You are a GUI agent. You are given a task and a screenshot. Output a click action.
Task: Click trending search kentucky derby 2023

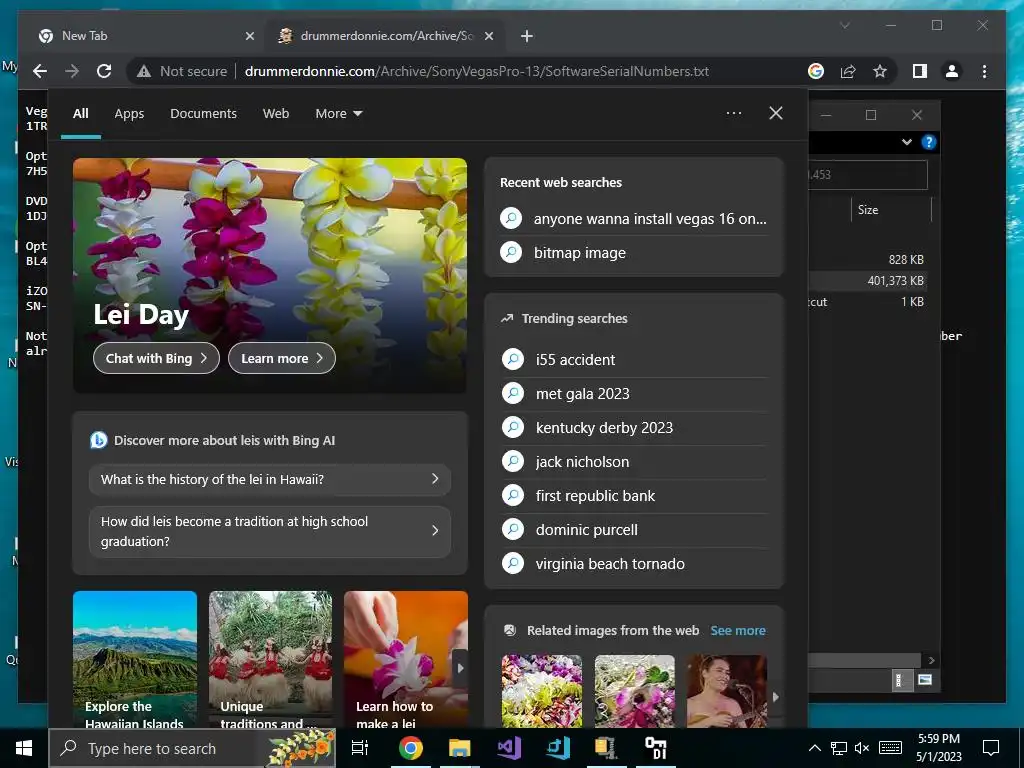633,428
